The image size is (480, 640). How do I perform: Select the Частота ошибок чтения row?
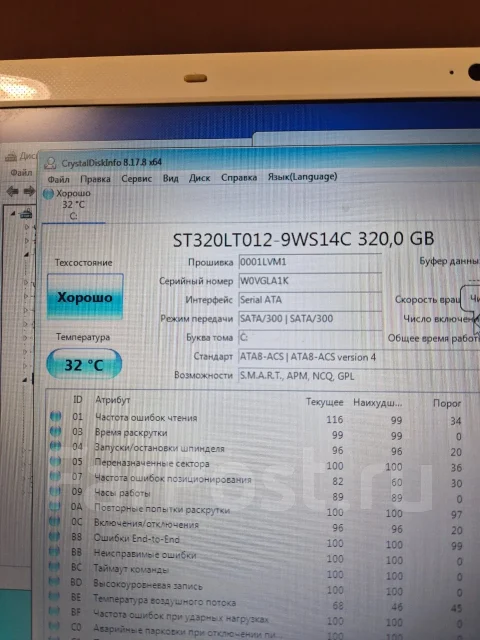tap(264, 418)
